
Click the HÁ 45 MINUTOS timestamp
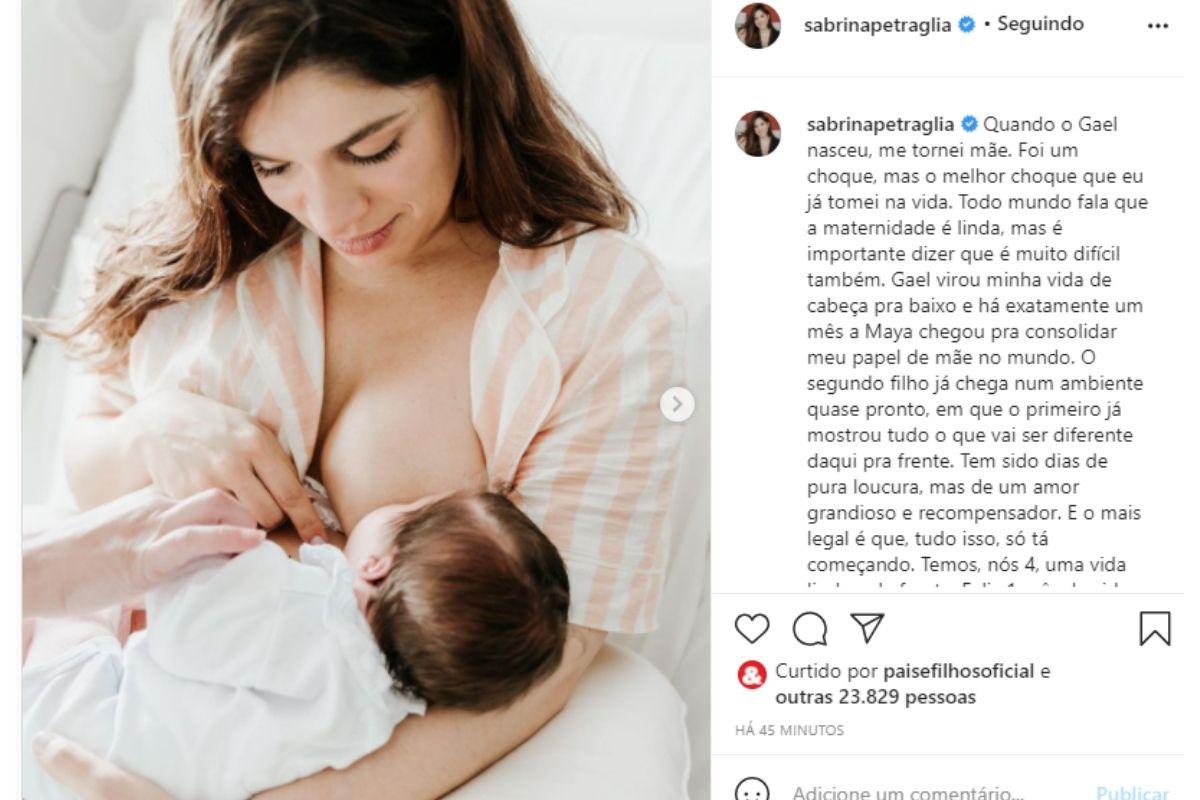[790, 731]
